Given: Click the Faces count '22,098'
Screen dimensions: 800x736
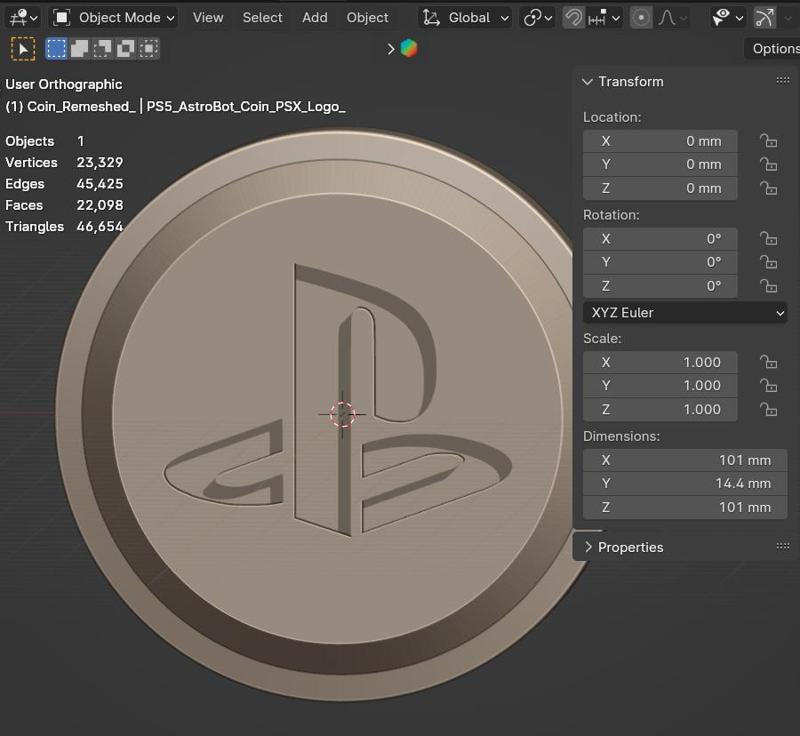Looking at the screenshot, I should coord(99,205).
